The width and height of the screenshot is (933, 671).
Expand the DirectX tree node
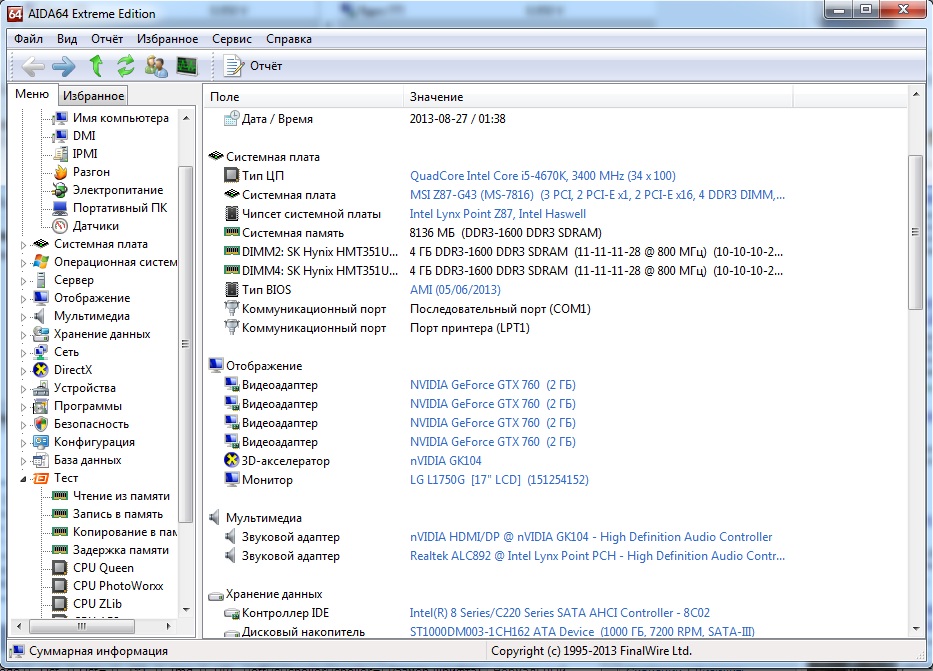23,371
